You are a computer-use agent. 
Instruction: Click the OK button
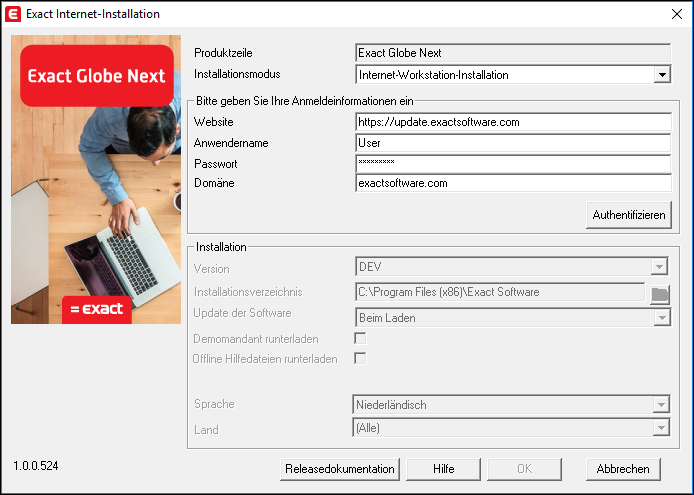click(x=524, y=469)
